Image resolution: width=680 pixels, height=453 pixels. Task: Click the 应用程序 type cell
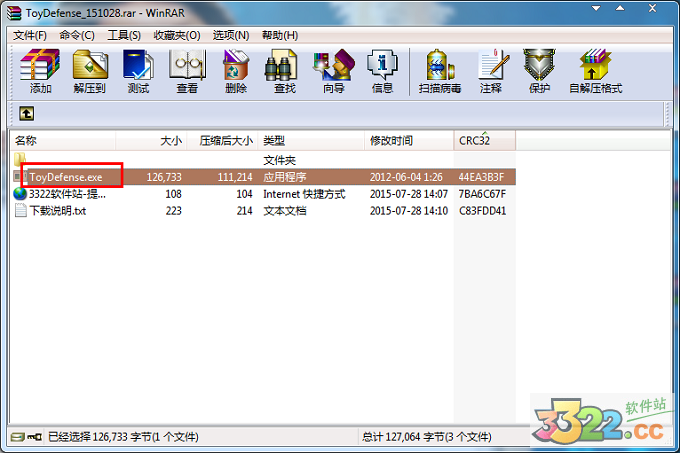[284, 177]
